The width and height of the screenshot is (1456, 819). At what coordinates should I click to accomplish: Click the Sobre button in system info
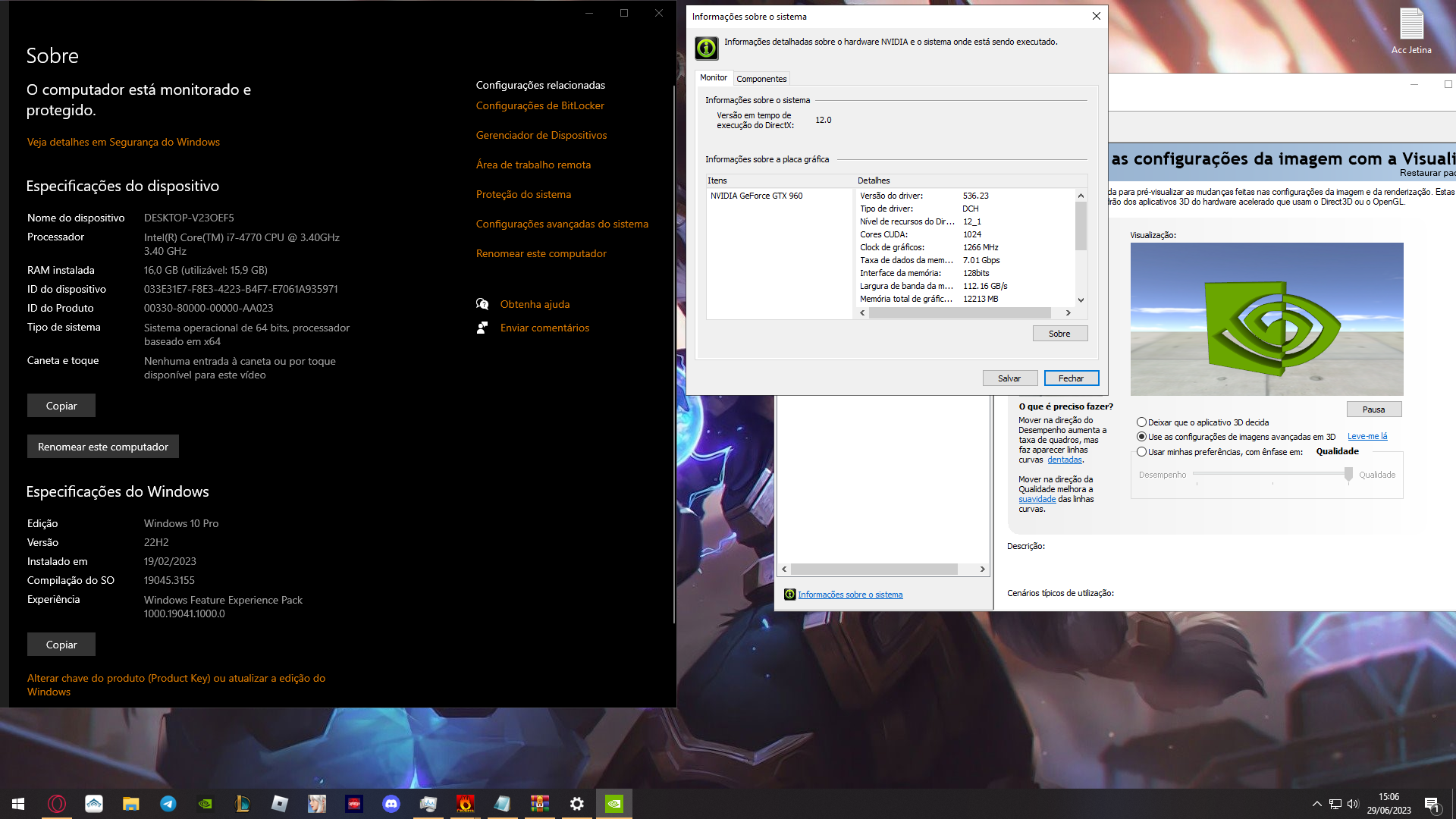click(1059, 334)
